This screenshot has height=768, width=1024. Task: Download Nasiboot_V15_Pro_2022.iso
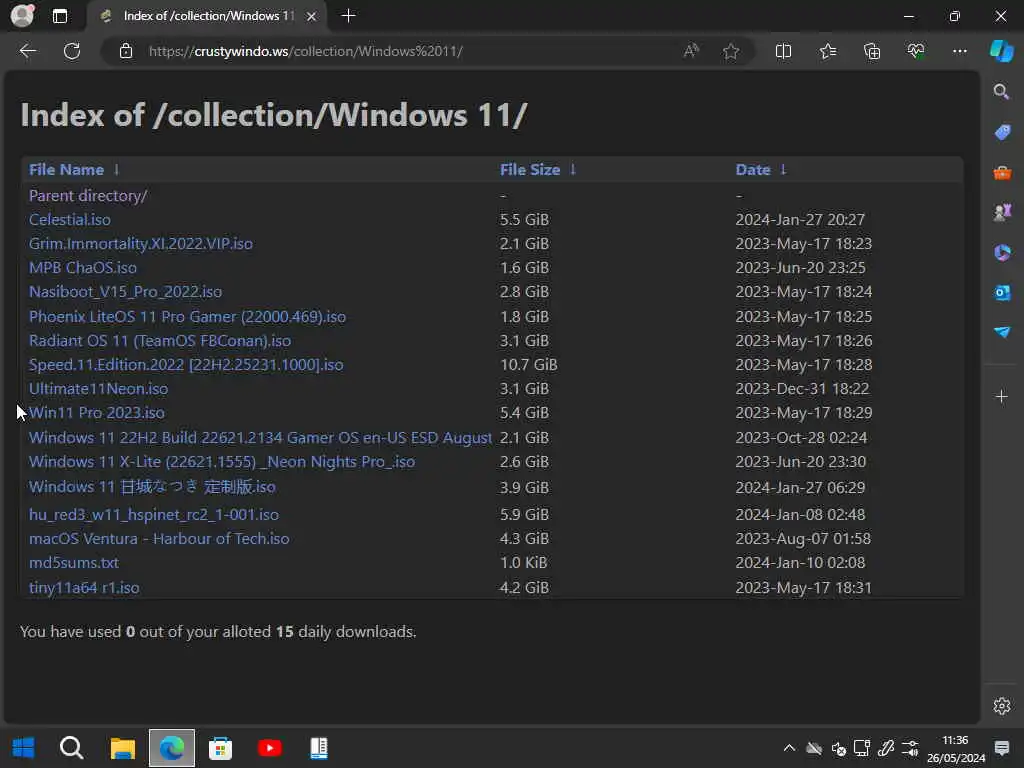[x=125, y=292]
